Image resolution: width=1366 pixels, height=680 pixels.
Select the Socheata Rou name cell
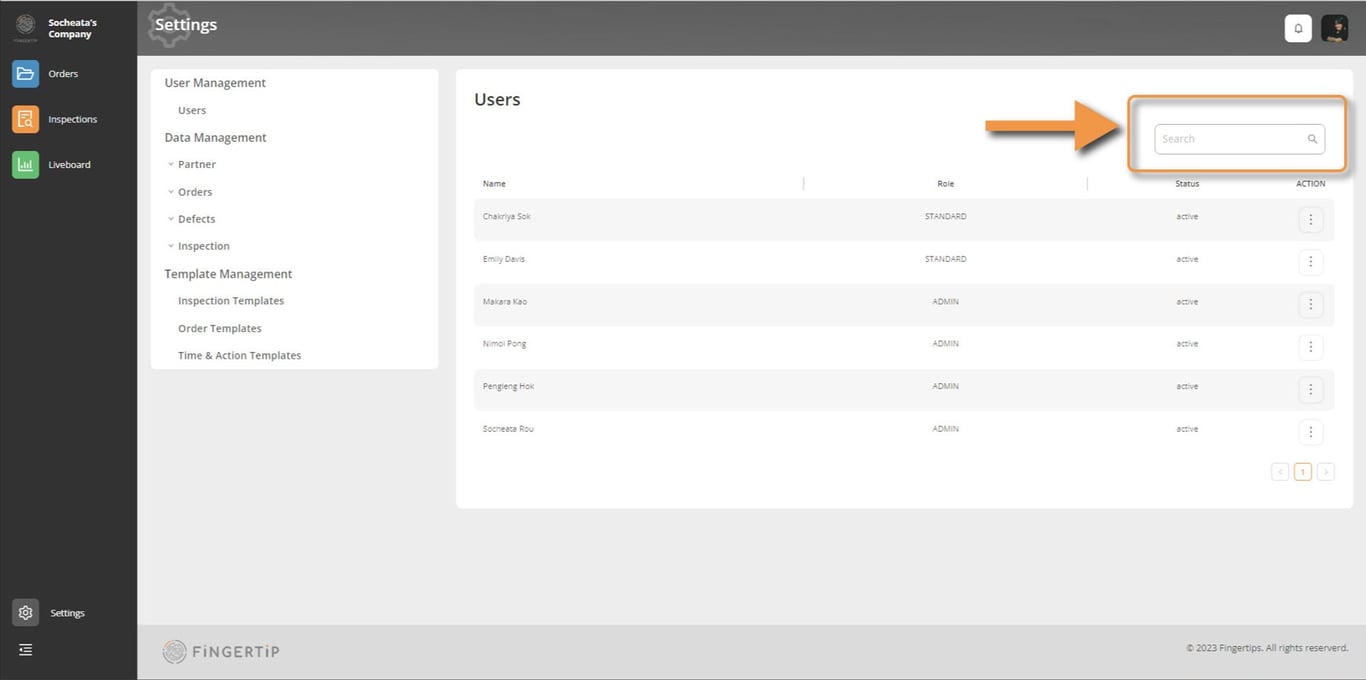508,429
